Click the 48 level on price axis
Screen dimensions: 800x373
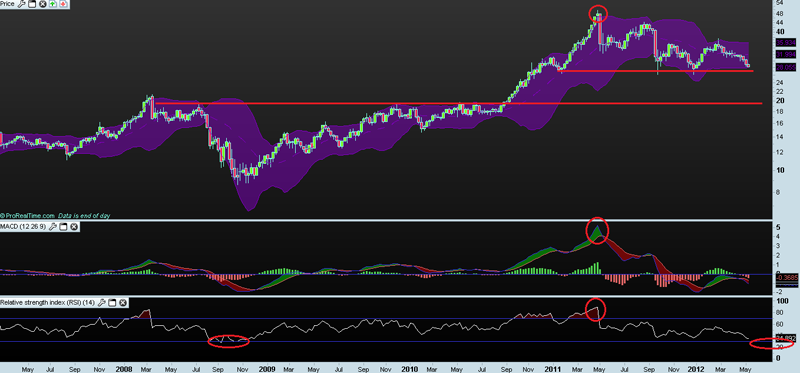coord(780,13)
